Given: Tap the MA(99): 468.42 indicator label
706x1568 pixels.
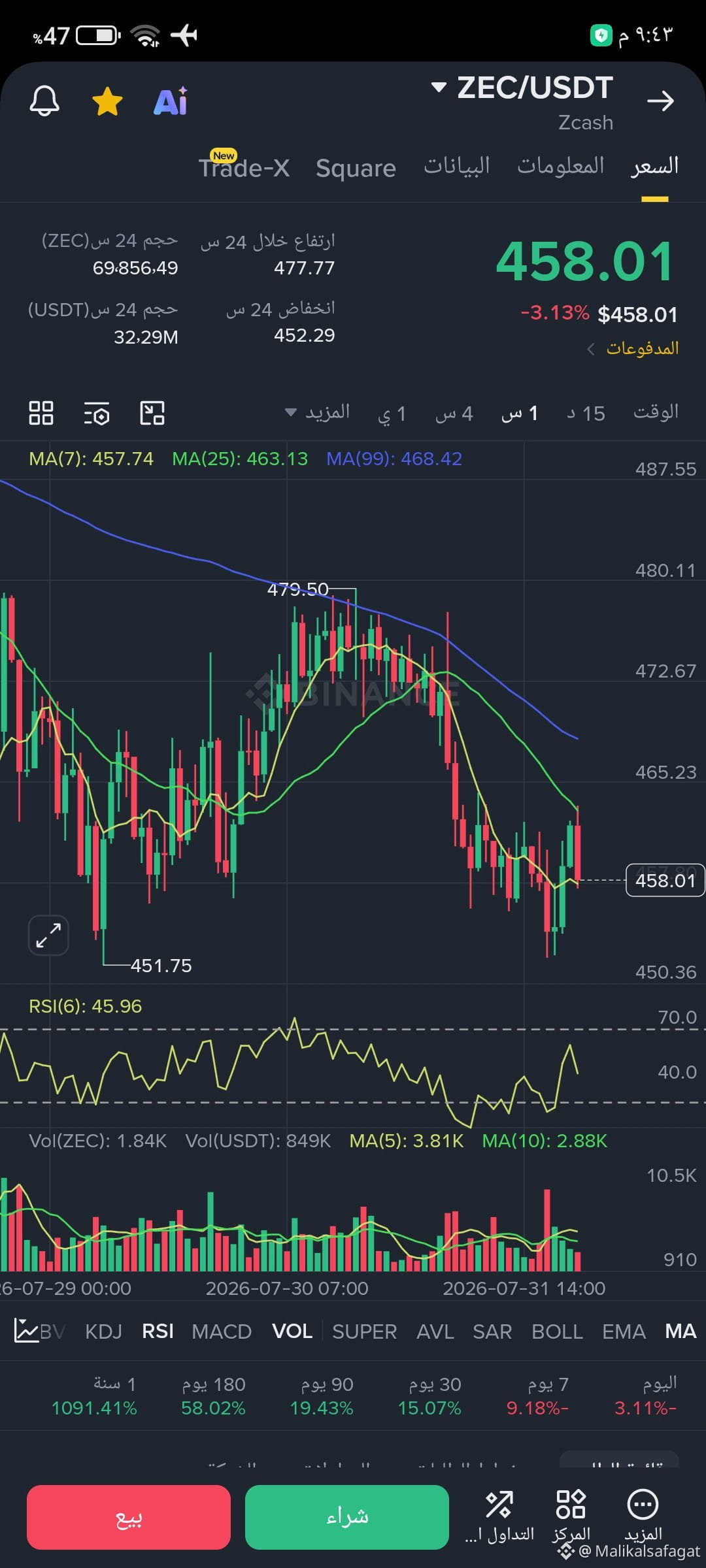Looking at the screenshot, I should point(394,459).
